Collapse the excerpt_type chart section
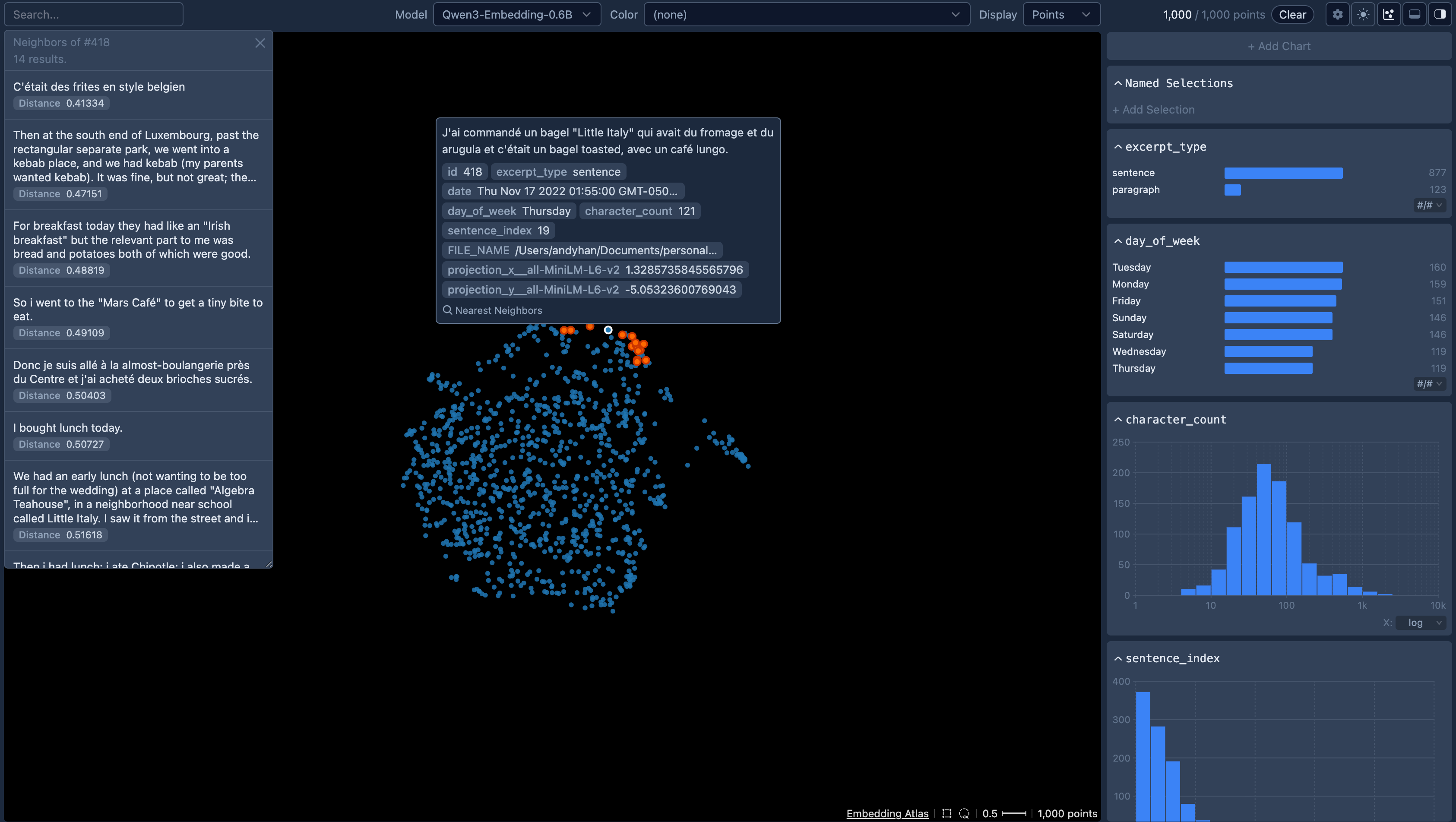 coord(1118,147)
